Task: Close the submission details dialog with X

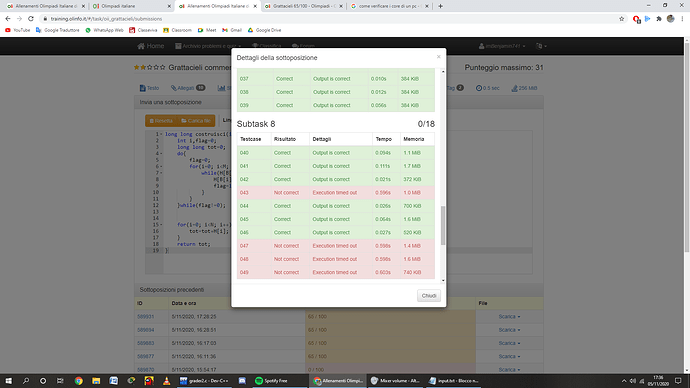Action: 438,57
